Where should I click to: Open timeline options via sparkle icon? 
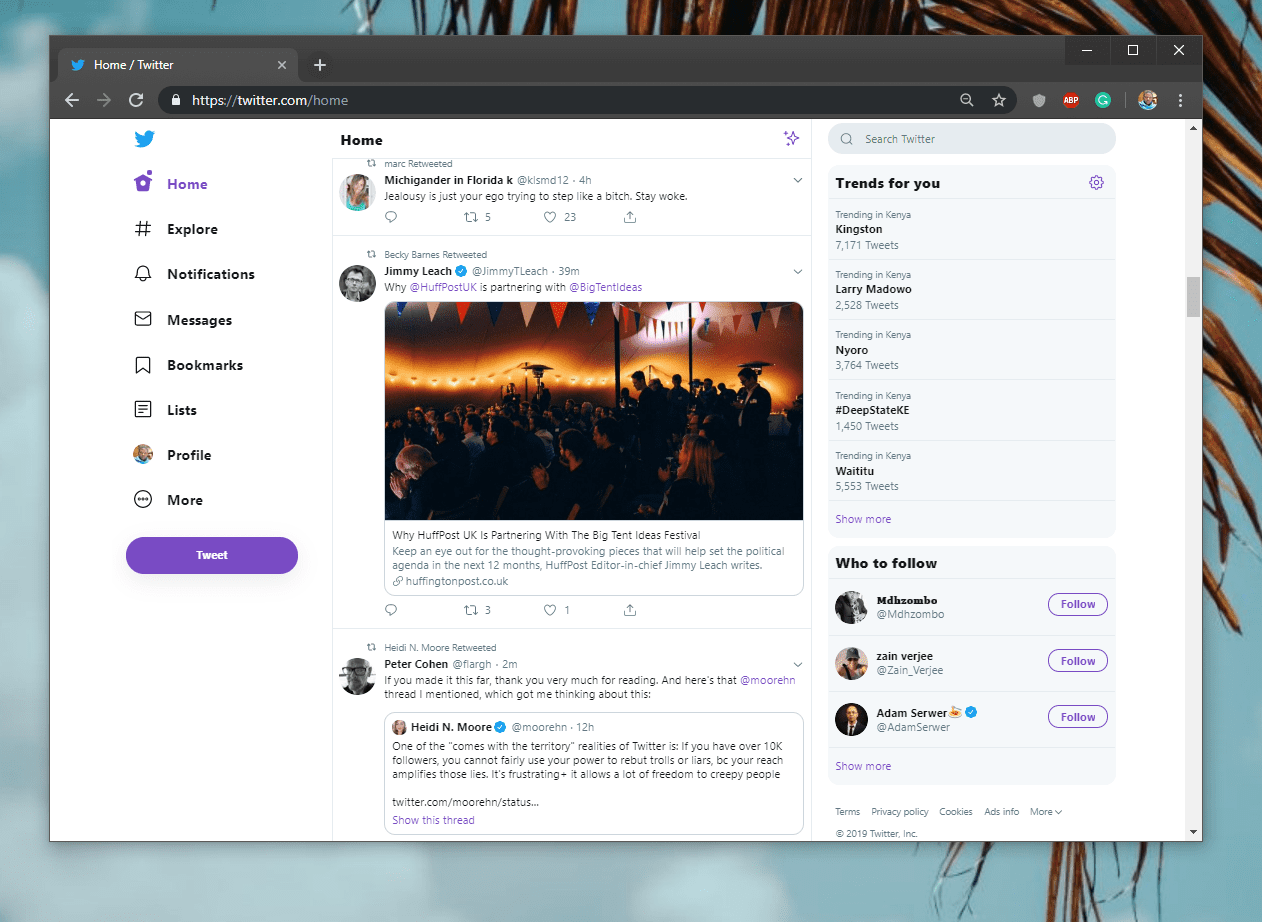click(791, 139)
